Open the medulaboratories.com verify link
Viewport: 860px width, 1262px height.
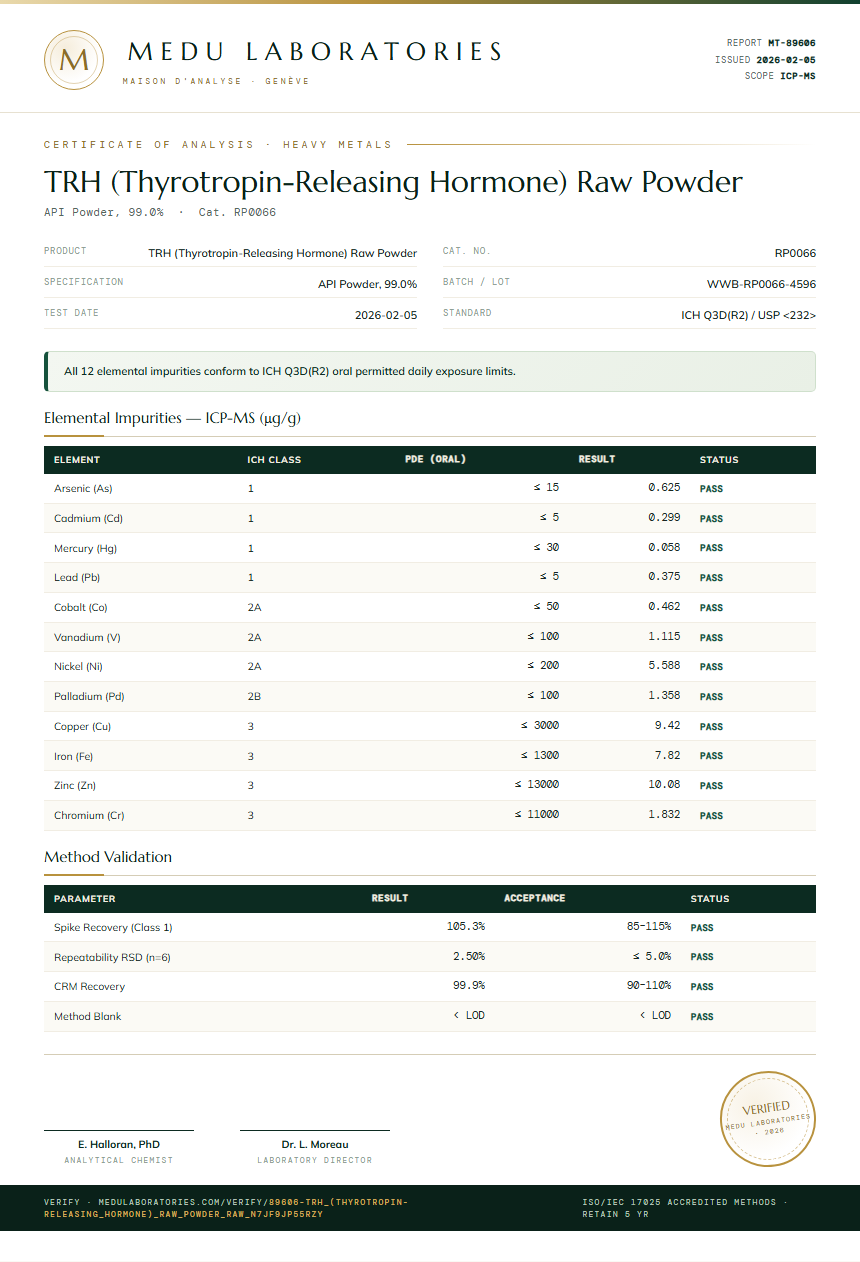point(226,1208)
